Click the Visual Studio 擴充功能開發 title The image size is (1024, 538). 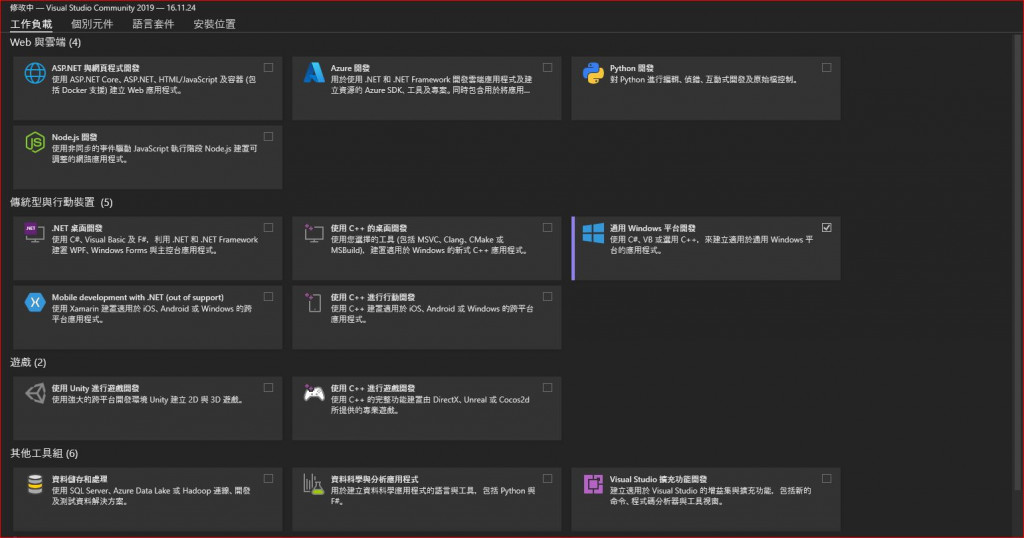tap(658, 479)
